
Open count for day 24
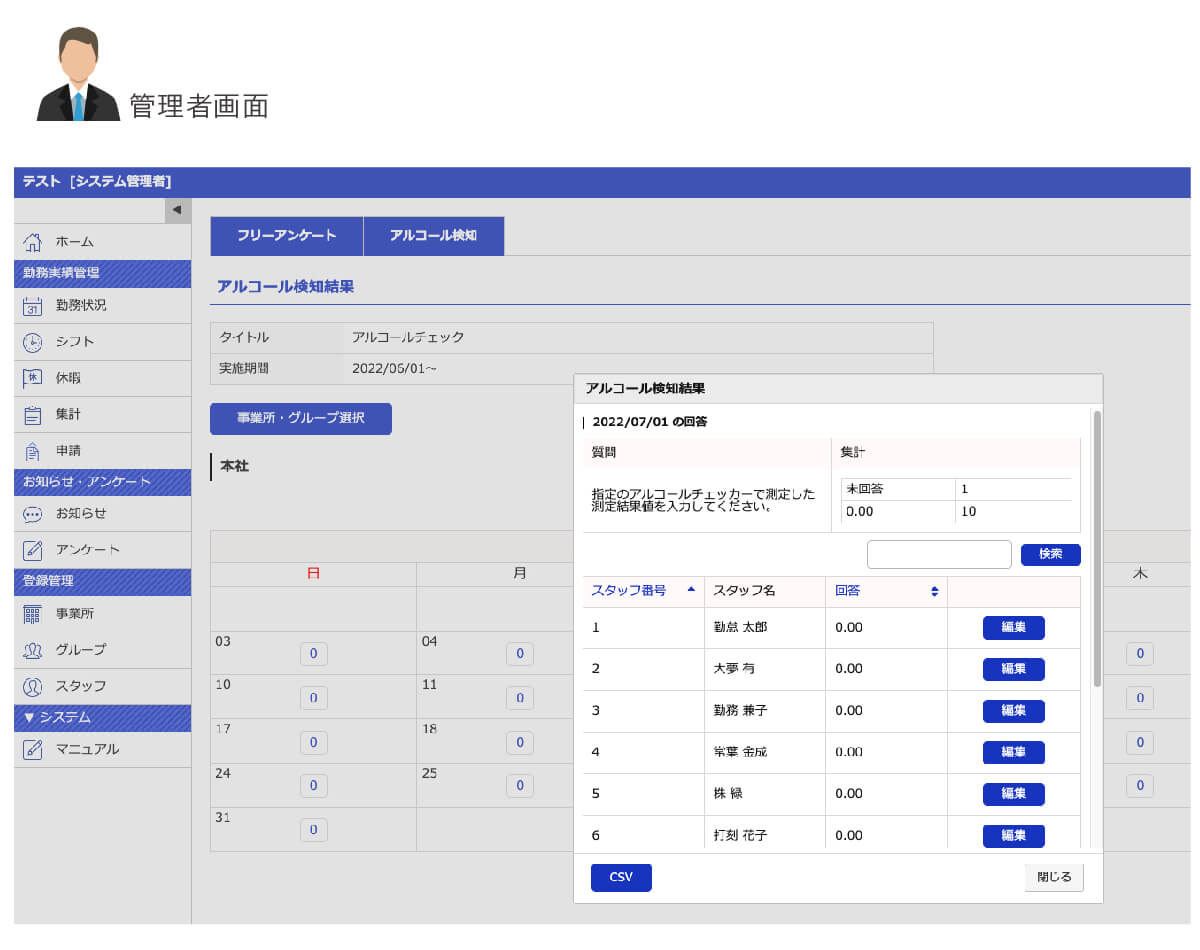[313, 786]
